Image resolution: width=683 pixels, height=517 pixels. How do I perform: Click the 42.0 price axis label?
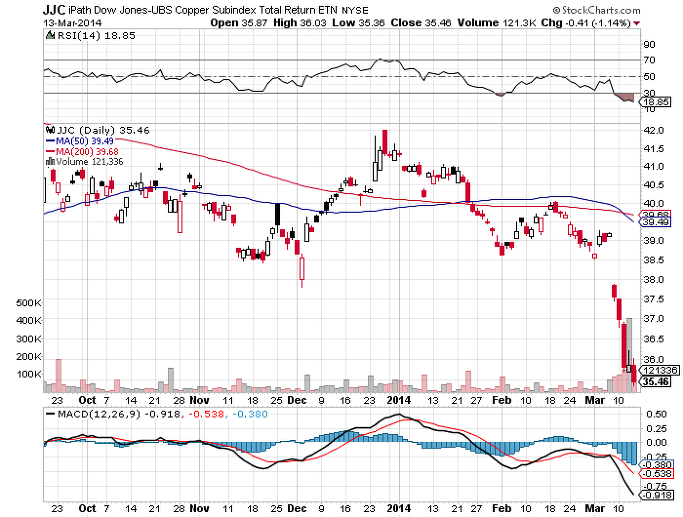point(653,131)
